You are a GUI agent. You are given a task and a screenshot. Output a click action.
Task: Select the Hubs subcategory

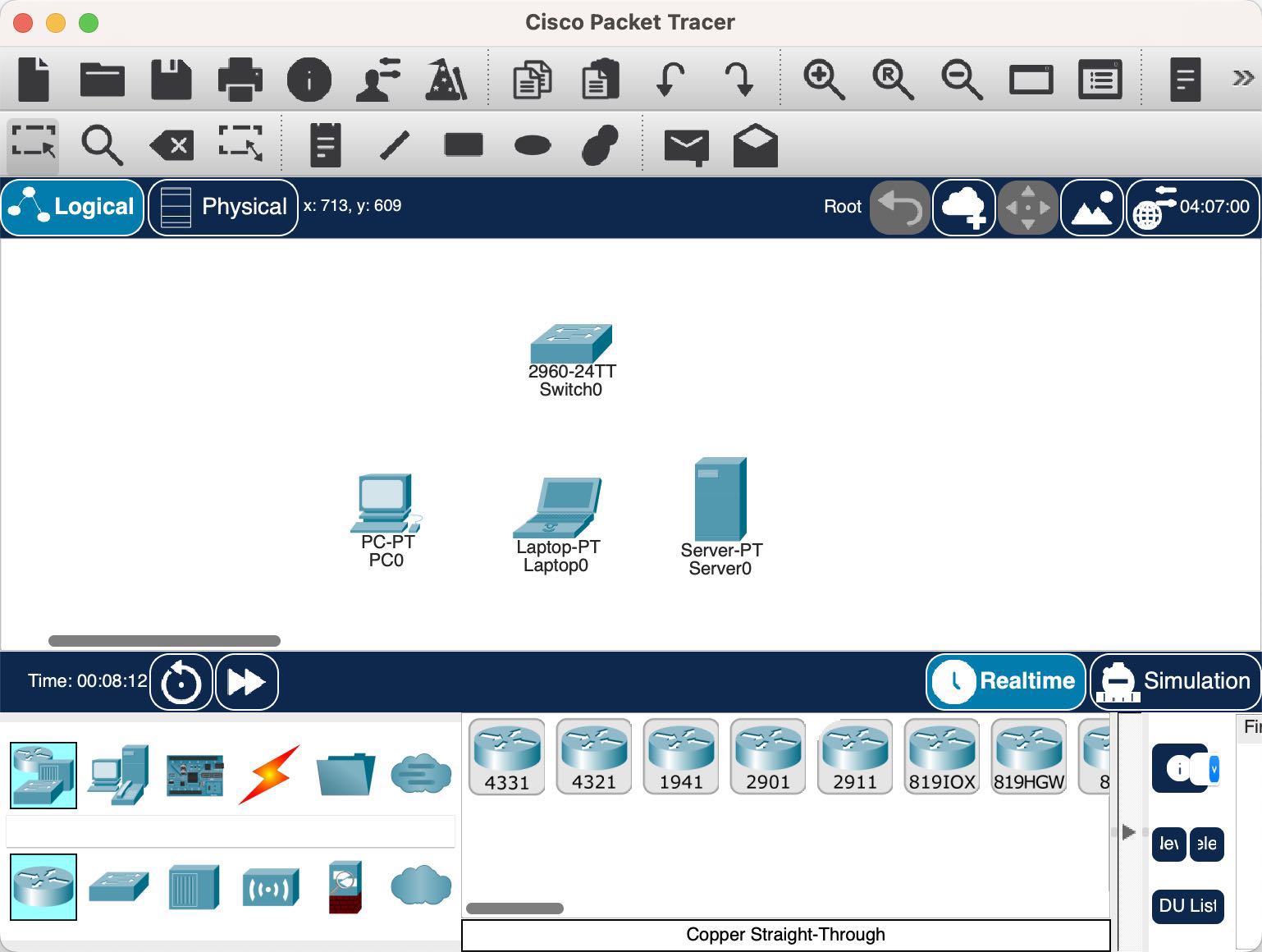[194, 887]
